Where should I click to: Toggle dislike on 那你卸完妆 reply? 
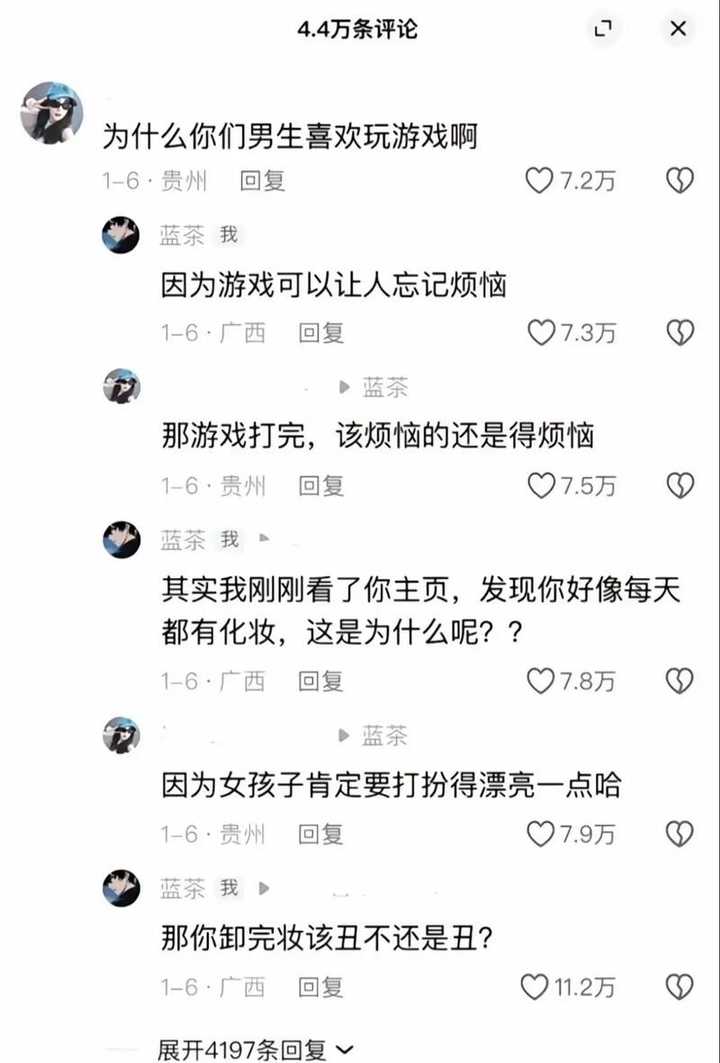(x=680, y=986)
